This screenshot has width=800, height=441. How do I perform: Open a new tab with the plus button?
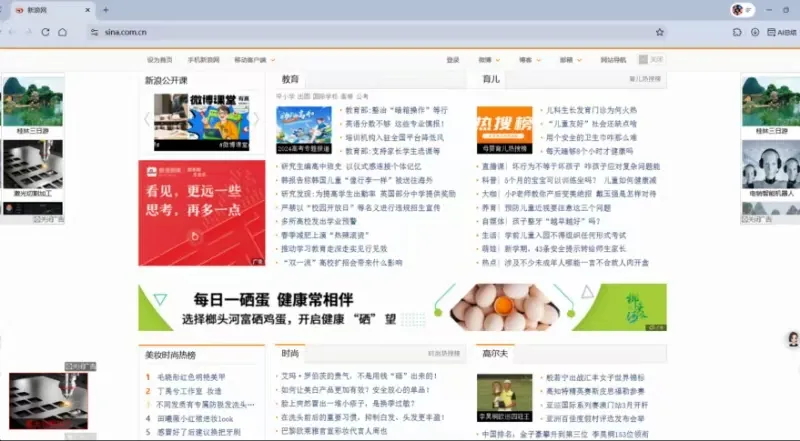click(x=106, y=10)
